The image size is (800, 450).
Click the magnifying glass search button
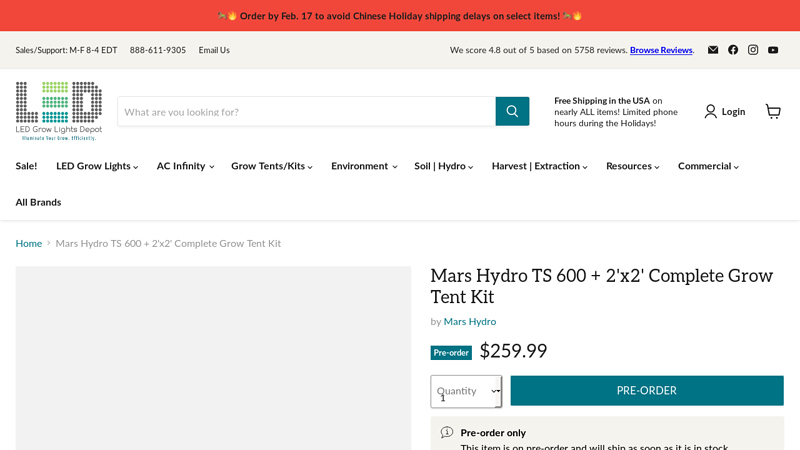coord(512,111)
